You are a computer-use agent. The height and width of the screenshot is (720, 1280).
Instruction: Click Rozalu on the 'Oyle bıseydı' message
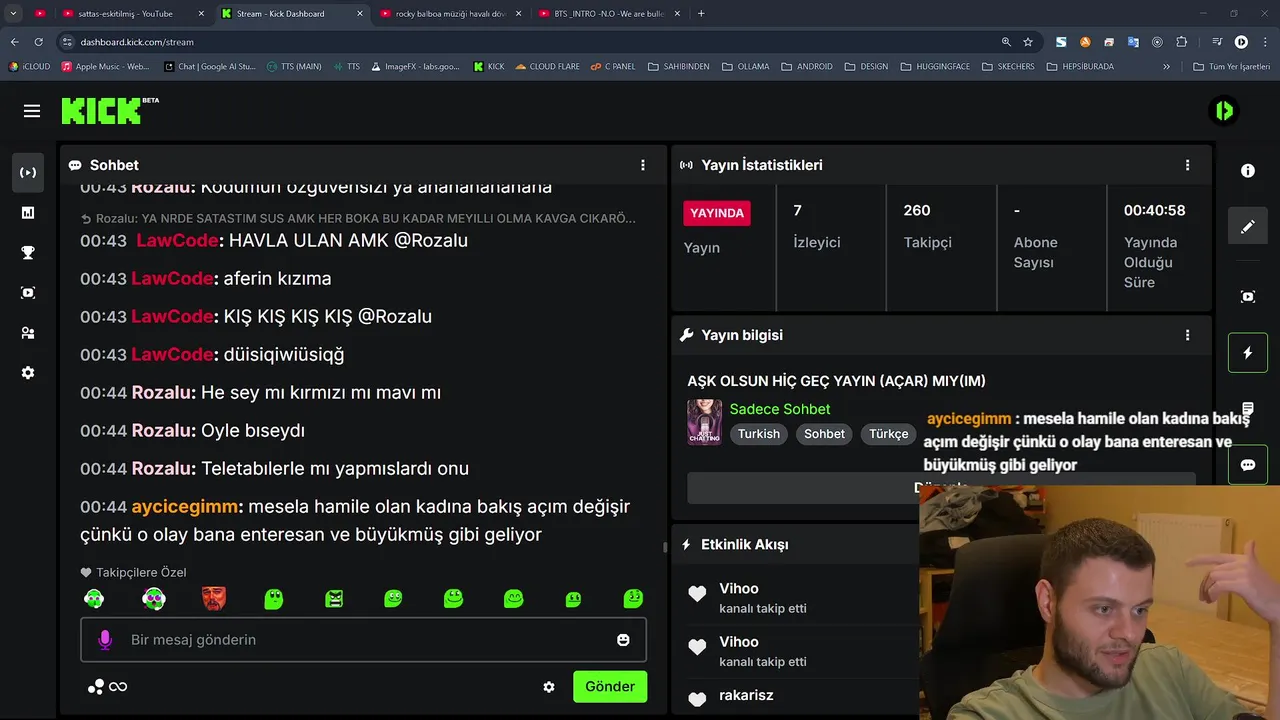tap(163, 430)
